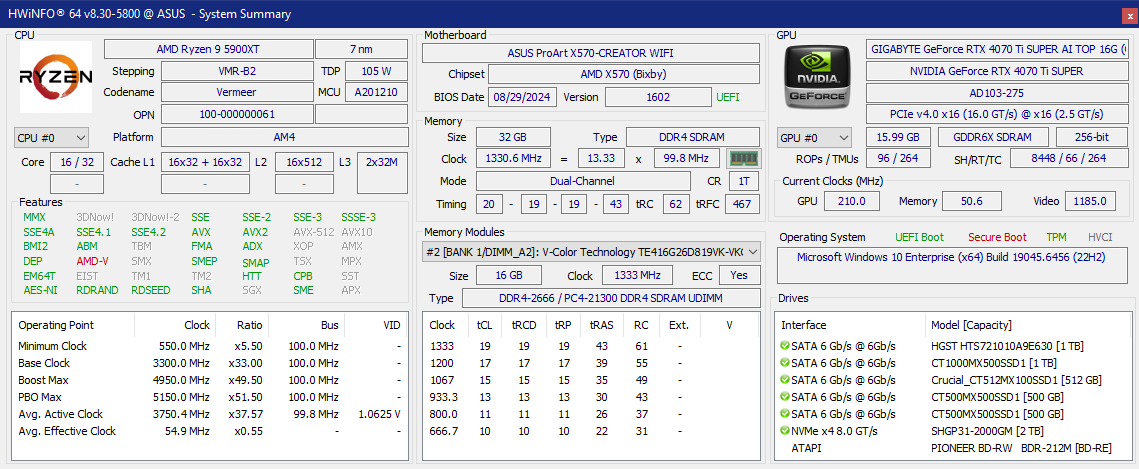Image resolution: width=1139 pixels, height=469 pixels.
Task: Click the Interface column header in Drives
Action: coord(804,325)
